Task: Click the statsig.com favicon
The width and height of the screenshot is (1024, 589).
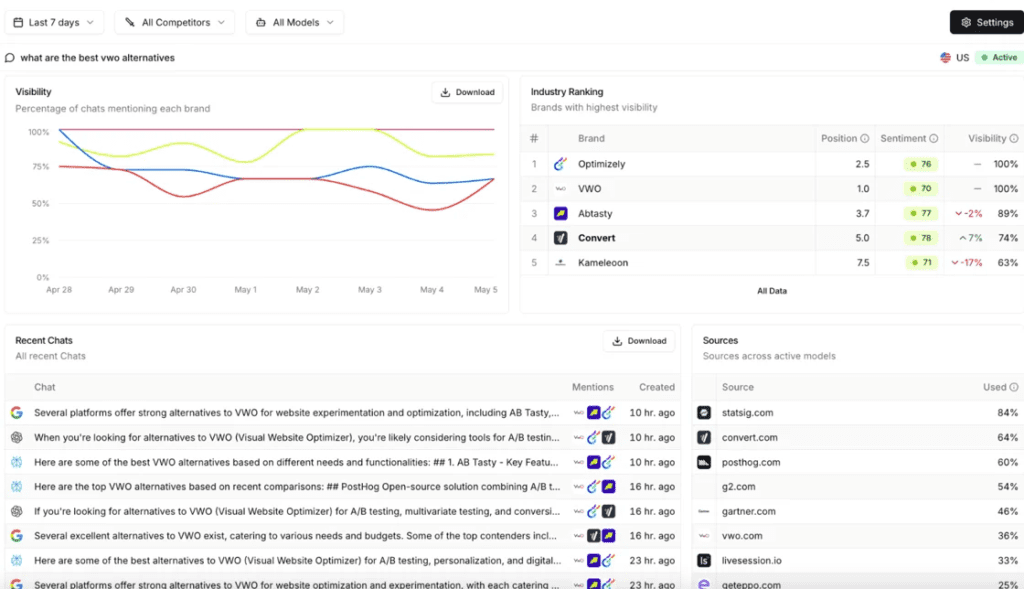Action: [703, 413]
